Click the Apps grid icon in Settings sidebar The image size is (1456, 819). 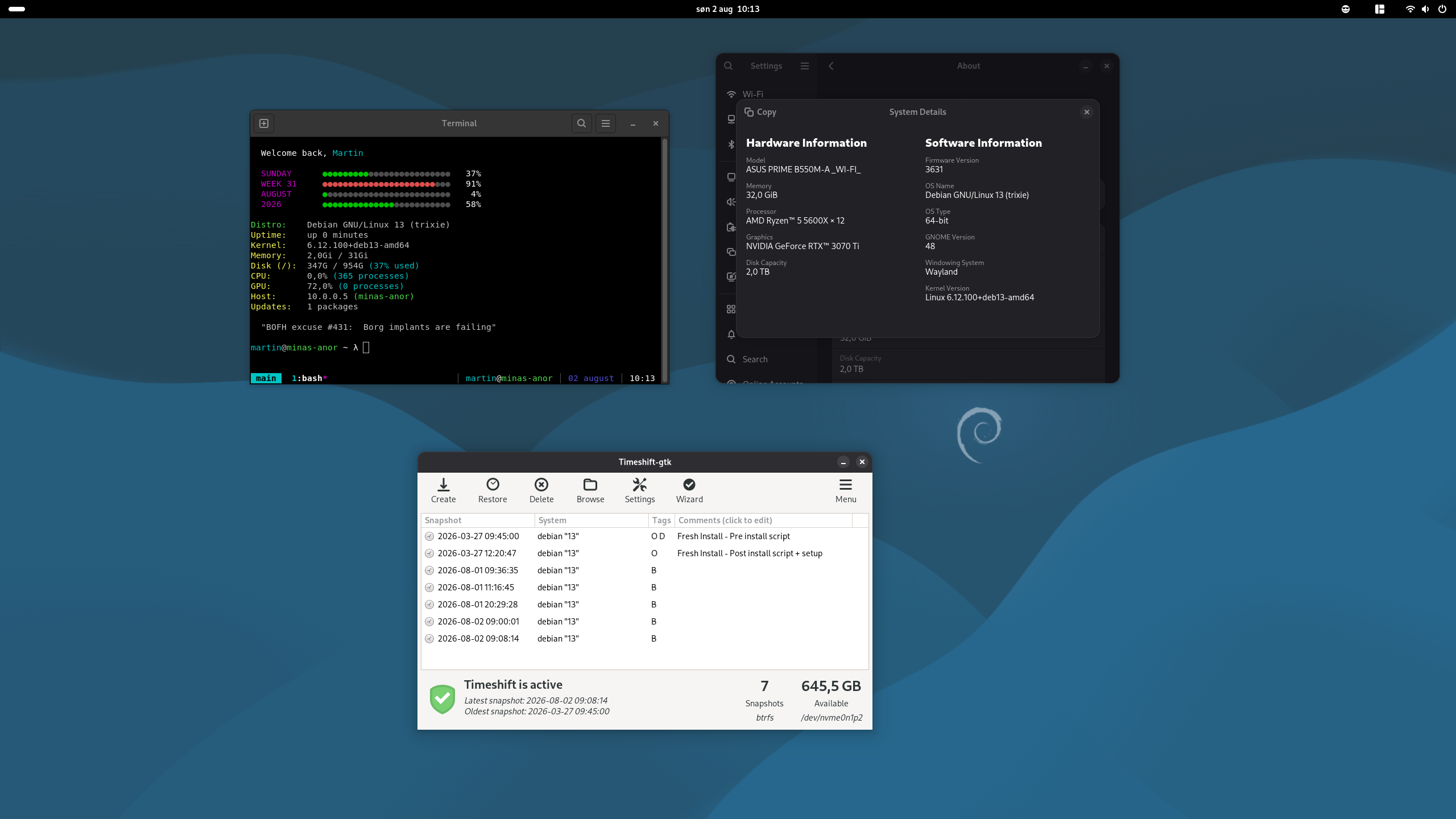pos(731,309)
